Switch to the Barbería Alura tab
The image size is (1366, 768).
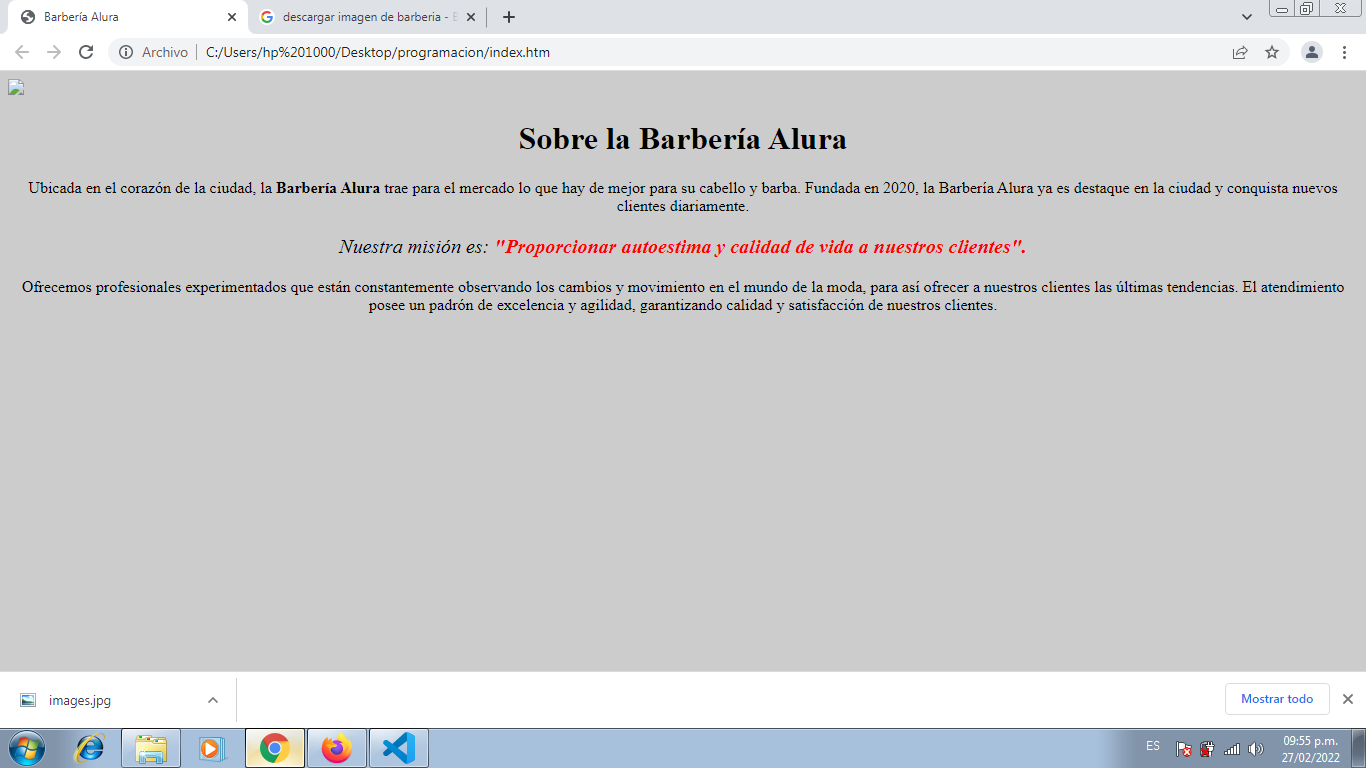coord(128,17)
